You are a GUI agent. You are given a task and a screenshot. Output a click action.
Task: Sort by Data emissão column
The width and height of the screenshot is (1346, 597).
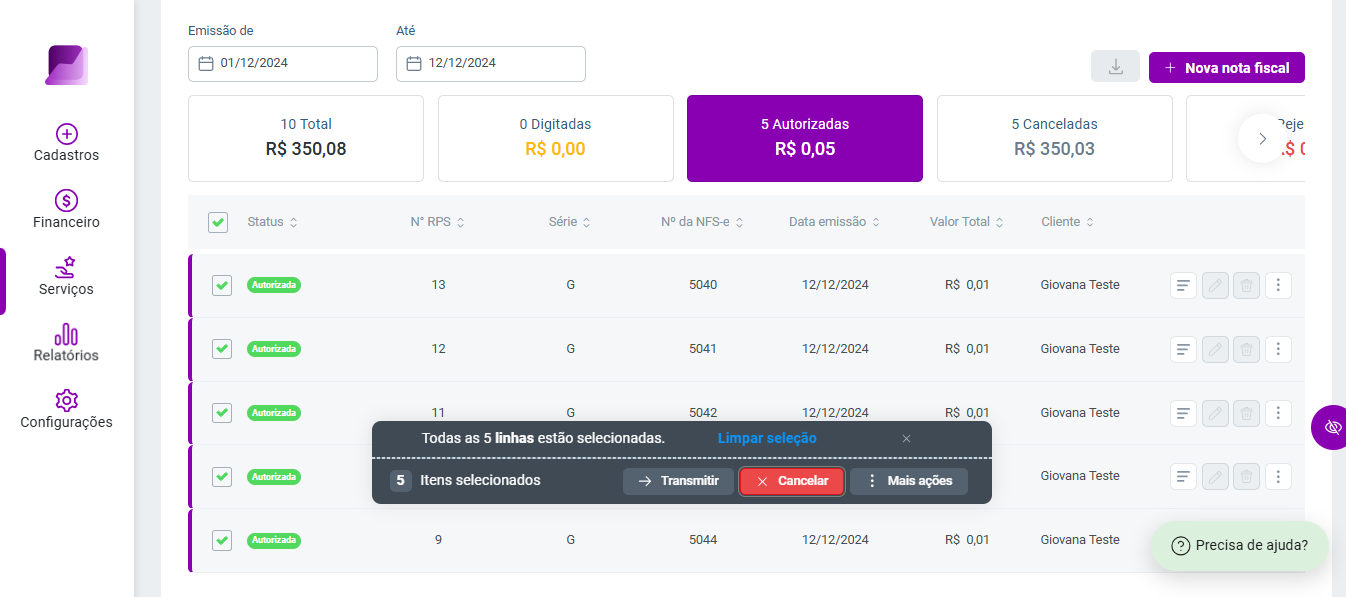click(834, 222)
